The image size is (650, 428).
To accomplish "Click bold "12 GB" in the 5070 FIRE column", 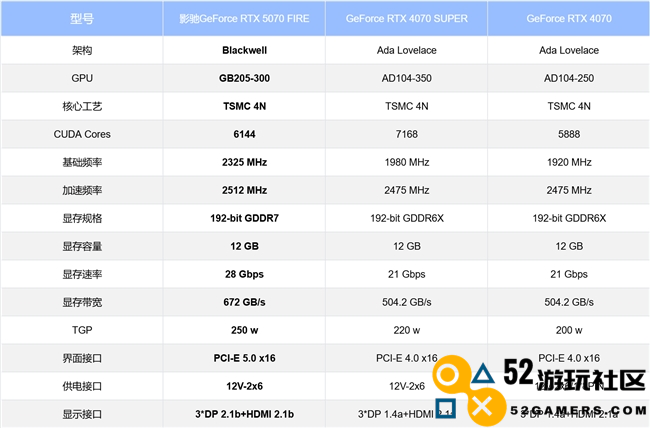I will tap(244, 246).
